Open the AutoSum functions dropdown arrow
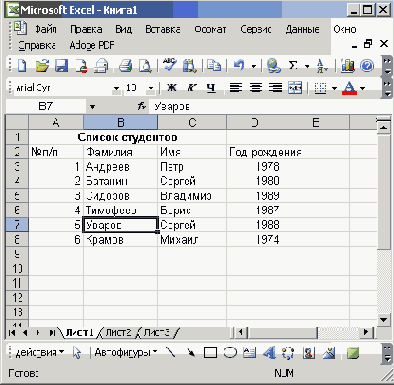394x385 pixels. pos(307,66)
